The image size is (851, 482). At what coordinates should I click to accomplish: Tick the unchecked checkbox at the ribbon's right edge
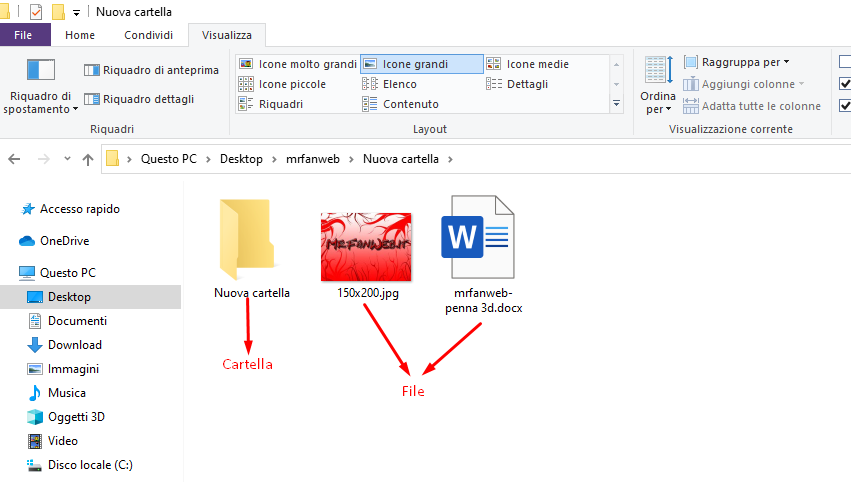point(845,62)
